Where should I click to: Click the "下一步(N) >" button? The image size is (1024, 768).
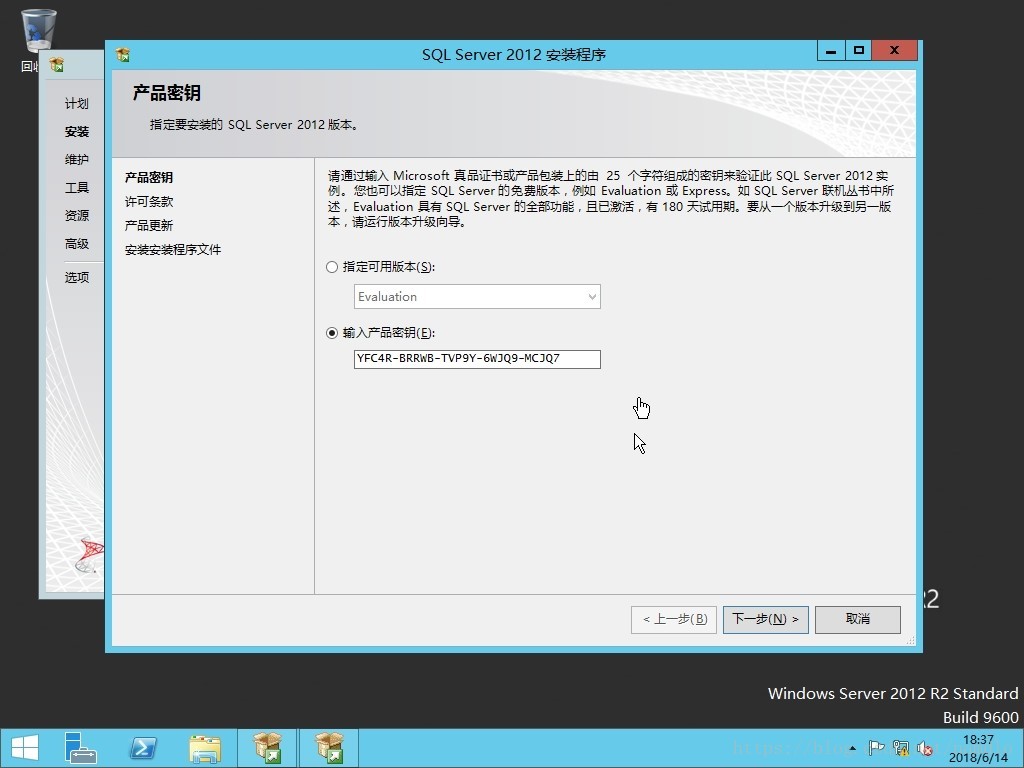point(765,619)
